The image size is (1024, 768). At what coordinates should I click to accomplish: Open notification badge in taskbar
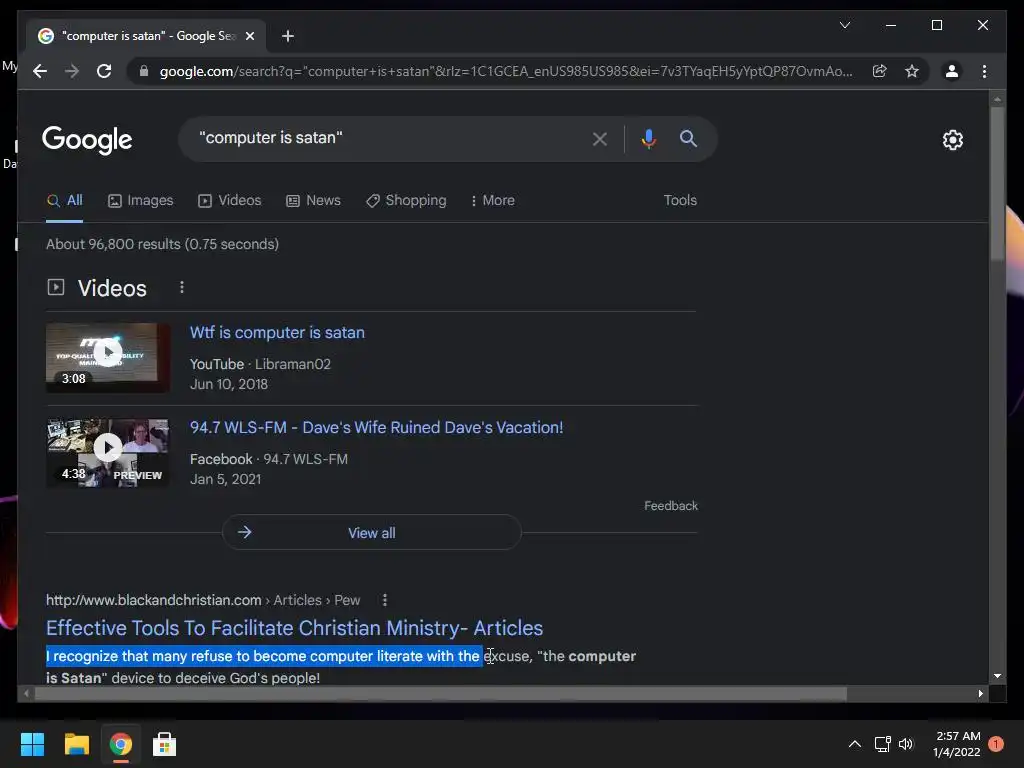996,744
